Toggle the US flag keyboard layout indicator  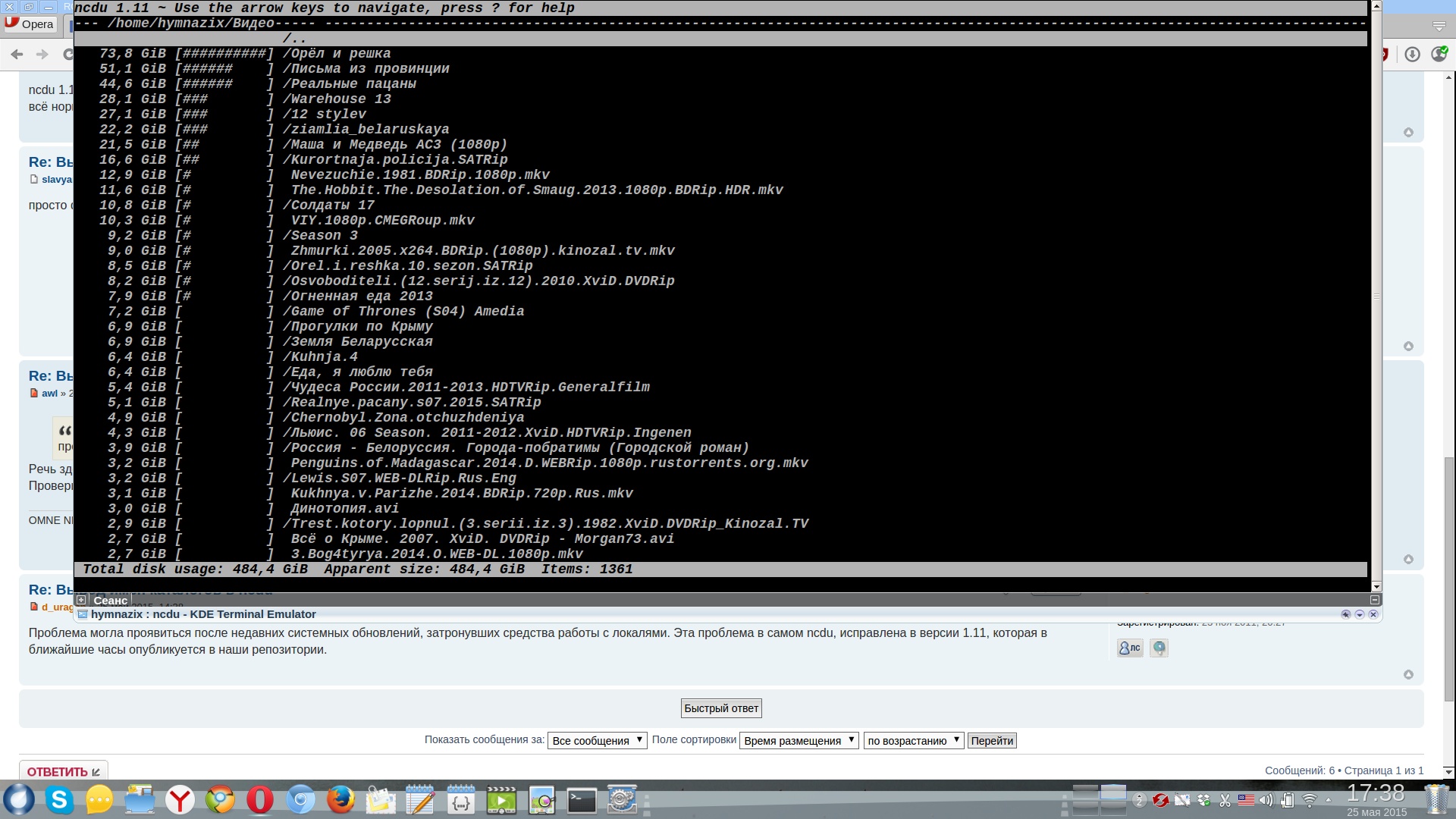click(x=1245, y=799)
